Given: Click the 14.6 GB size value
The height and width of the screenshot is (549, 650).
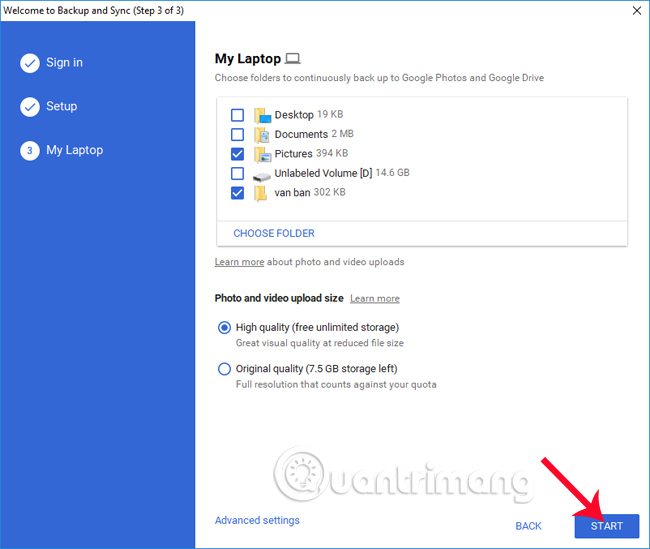Looking at the screenshot, I should [393, 172].
